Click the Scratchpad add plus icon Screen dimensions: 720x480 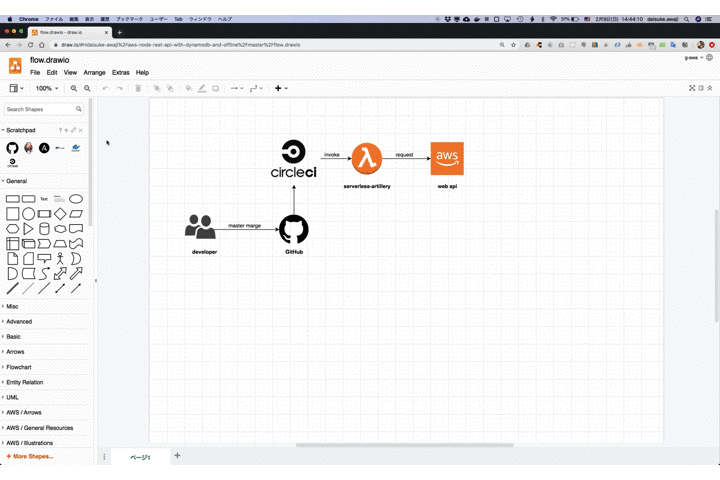(x=66, y=130)
